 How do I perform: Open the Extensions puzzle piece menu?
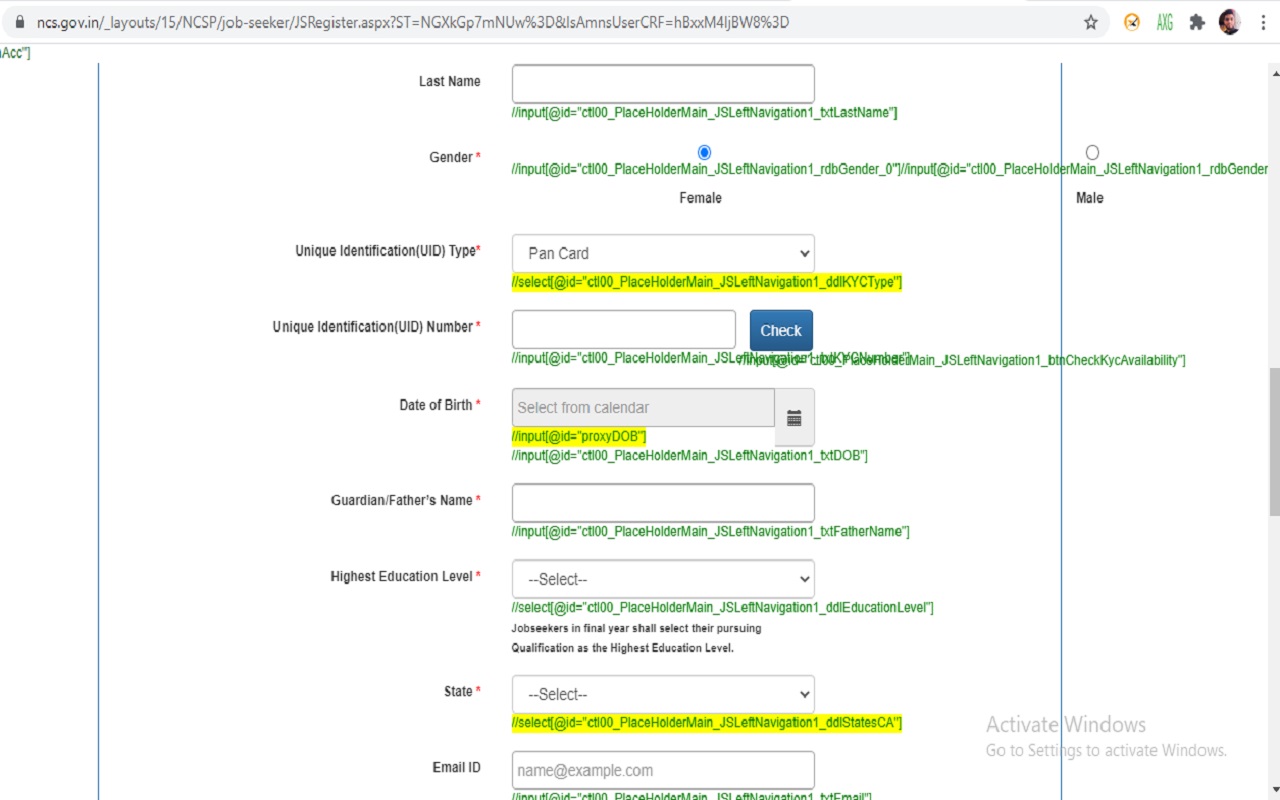(1197, 22)
